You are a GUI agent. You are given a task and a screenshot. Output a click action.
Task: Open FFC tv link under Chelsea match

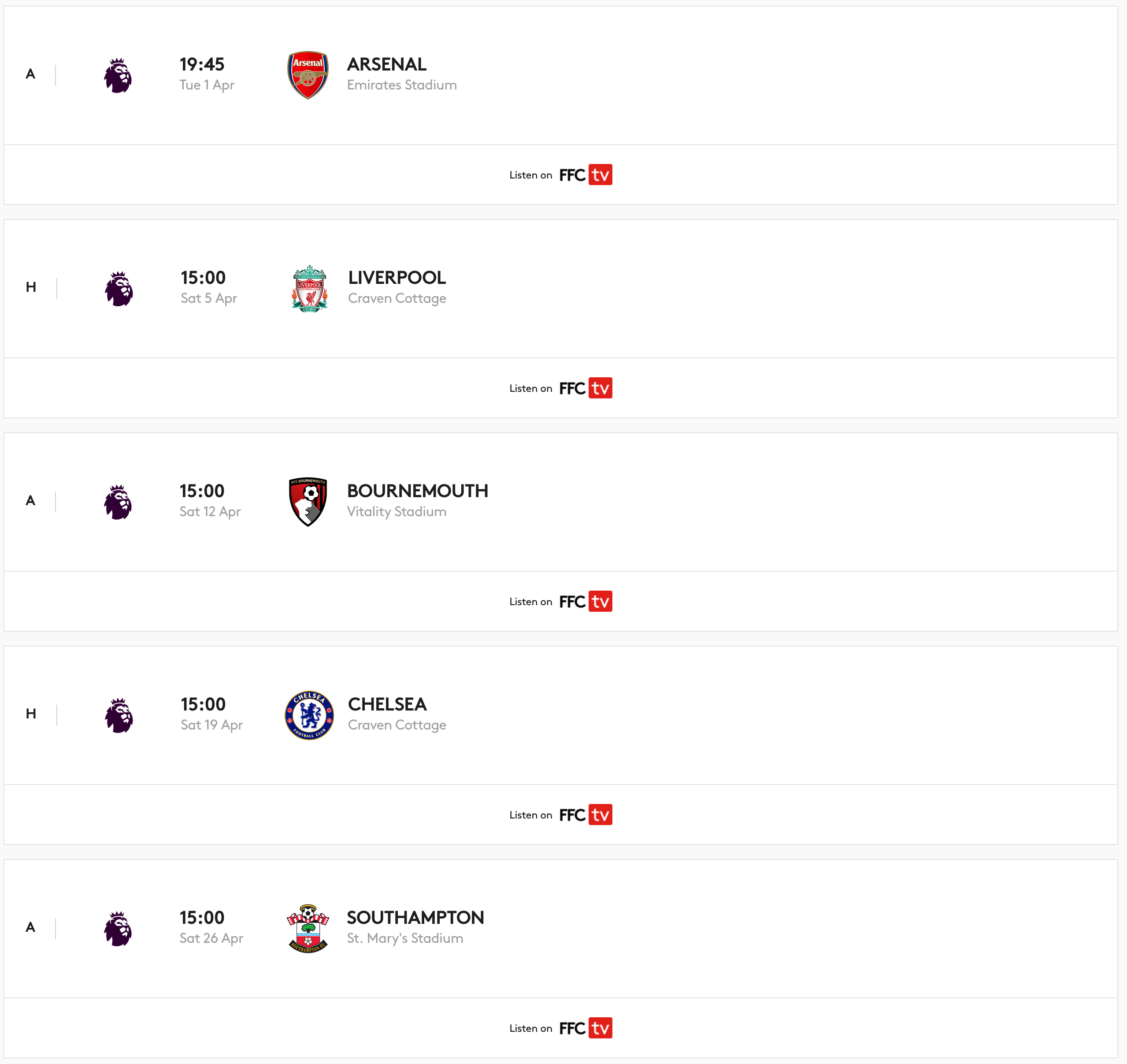(586, 815)
